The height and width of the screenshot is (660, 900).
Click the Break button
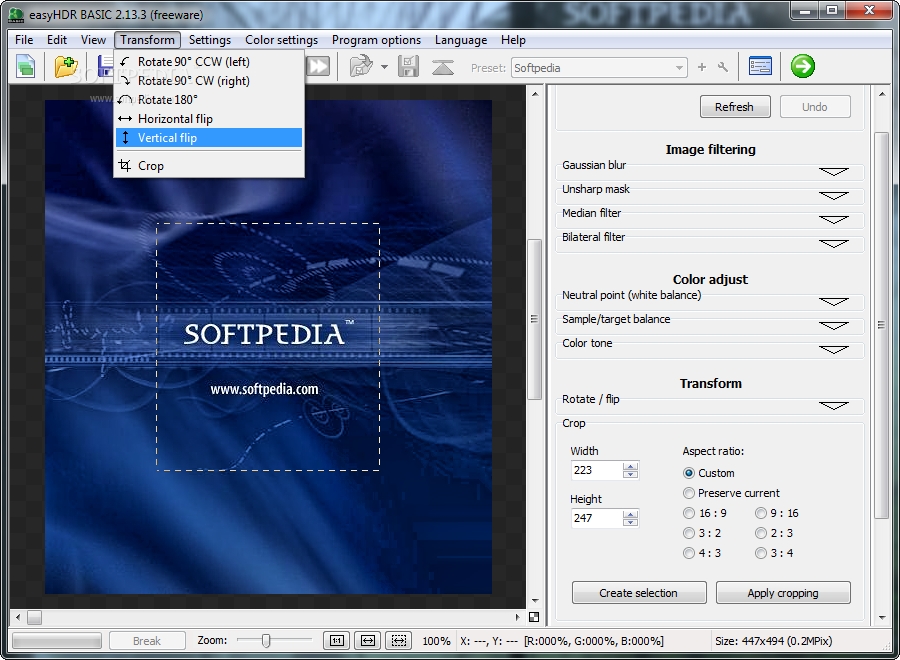click(x=147, y=640)
